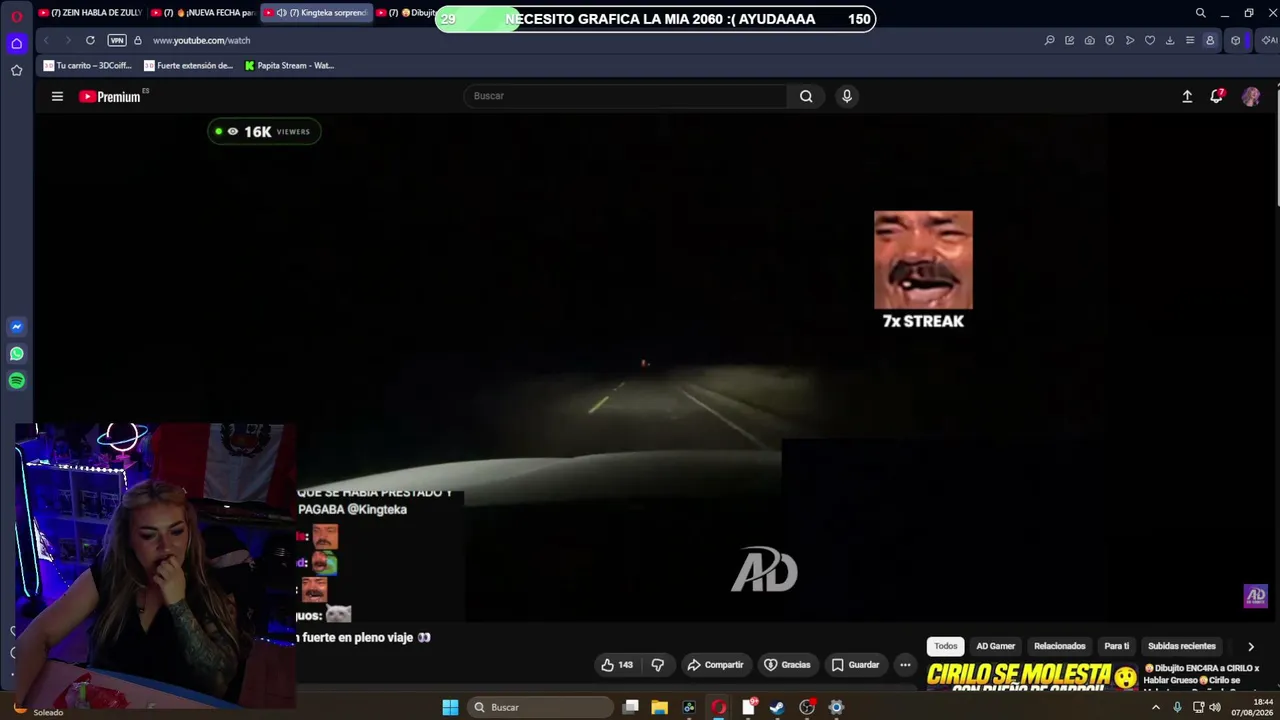Expand the system tray hidden icons
Image resolution: width=1280 pixels, height=720 pixels.
[1156, 707]
